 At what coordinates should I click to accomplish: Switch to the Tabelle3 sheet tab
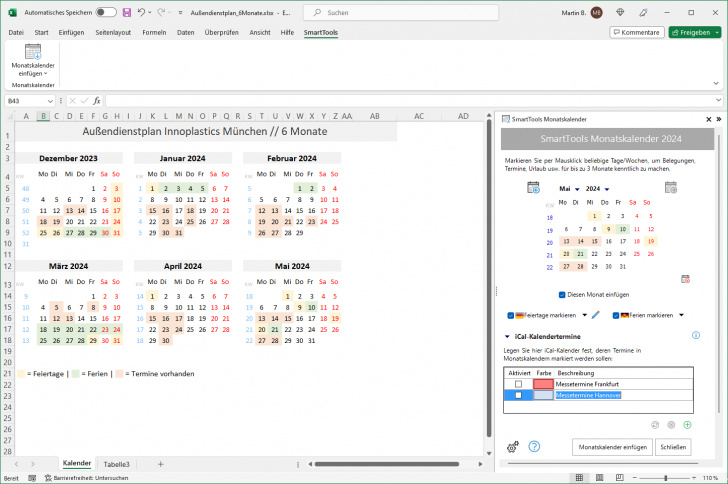(117, 464)
